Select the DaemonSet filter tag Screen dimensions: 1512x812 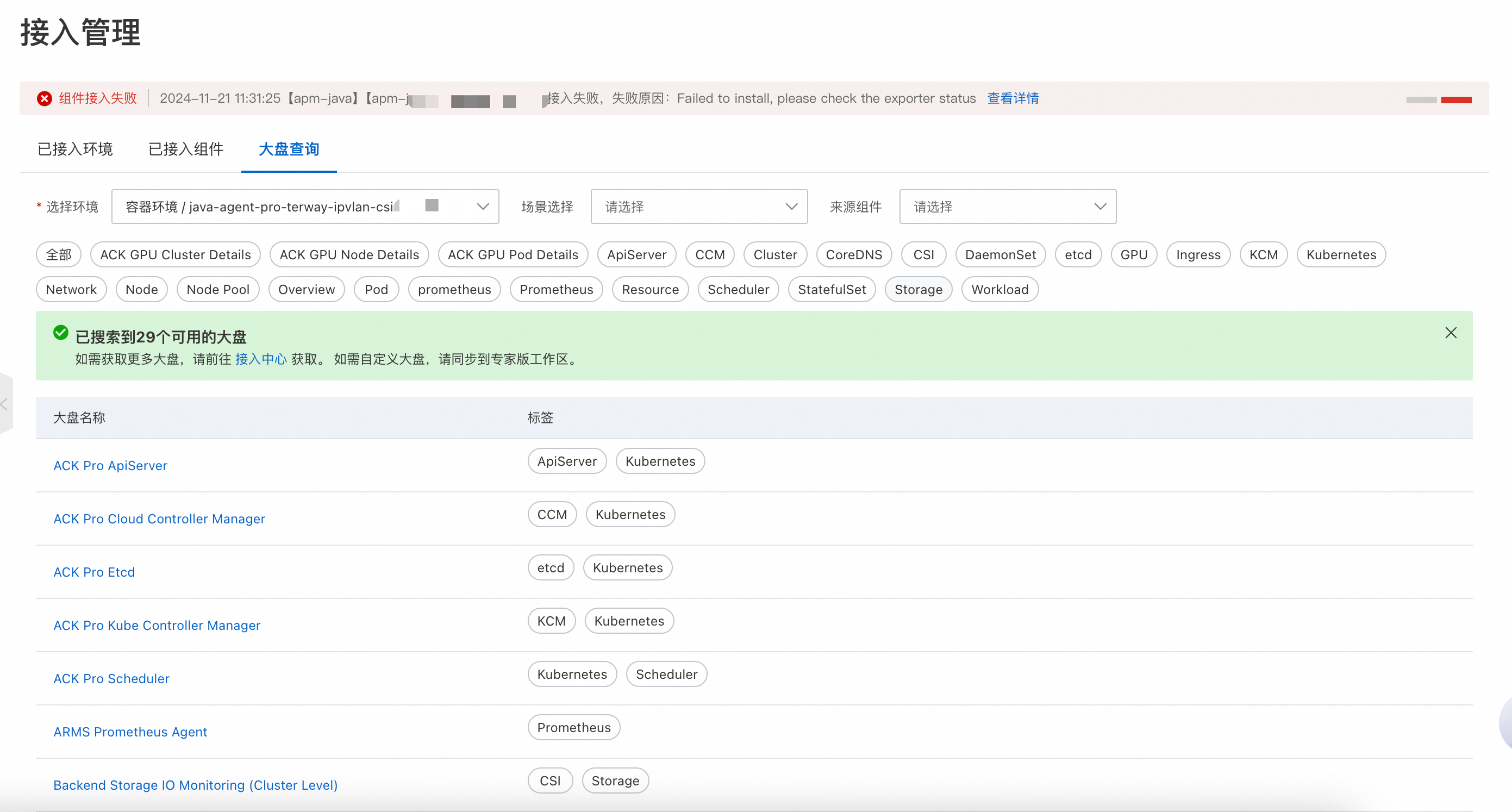pos(1001,255)
